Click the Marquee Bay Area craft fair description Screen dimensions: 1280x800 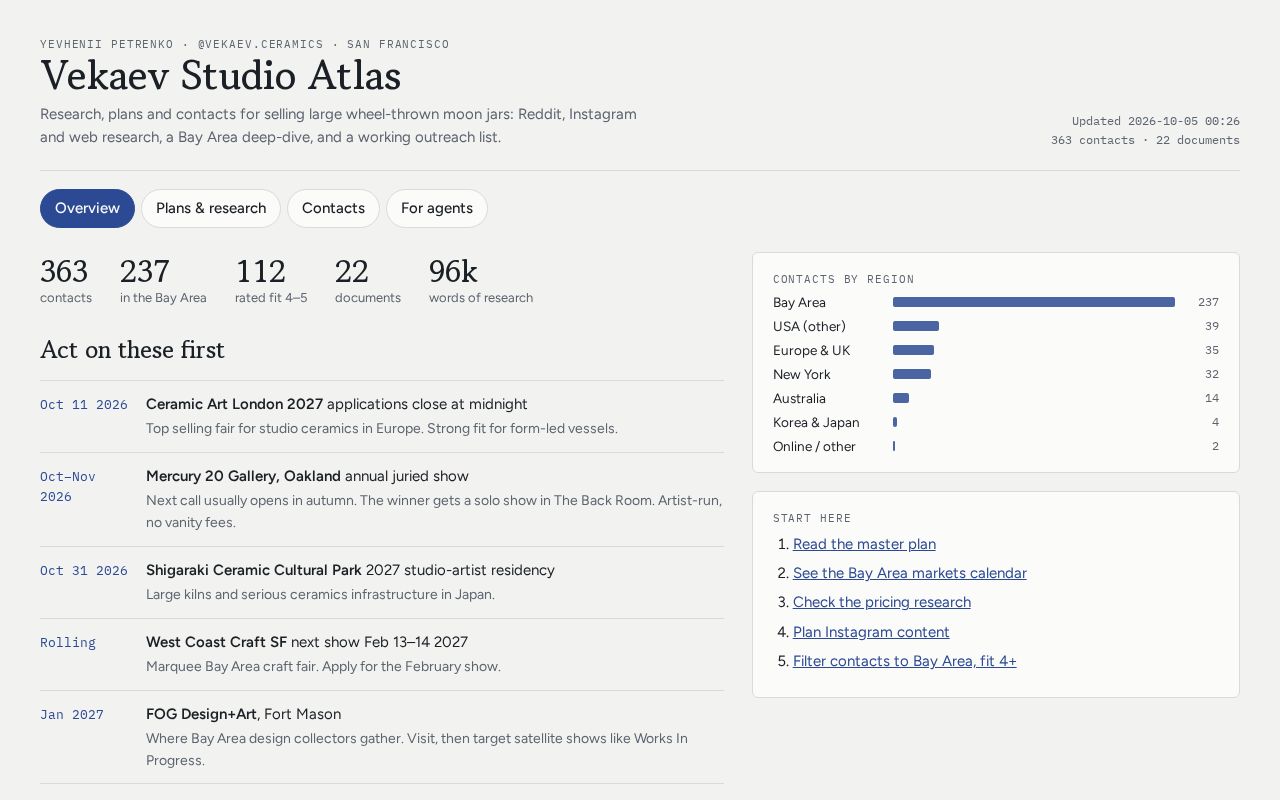pyautogui.click(x=323, y=666)
